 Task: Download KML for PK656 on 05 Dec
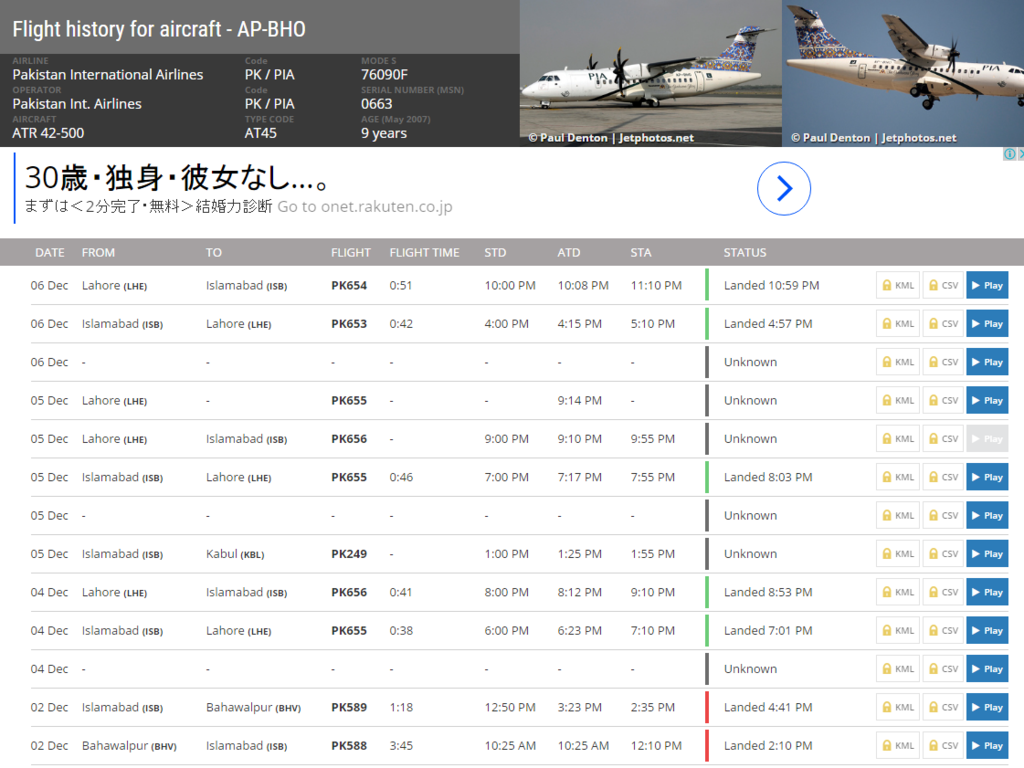tap(898, 439)
